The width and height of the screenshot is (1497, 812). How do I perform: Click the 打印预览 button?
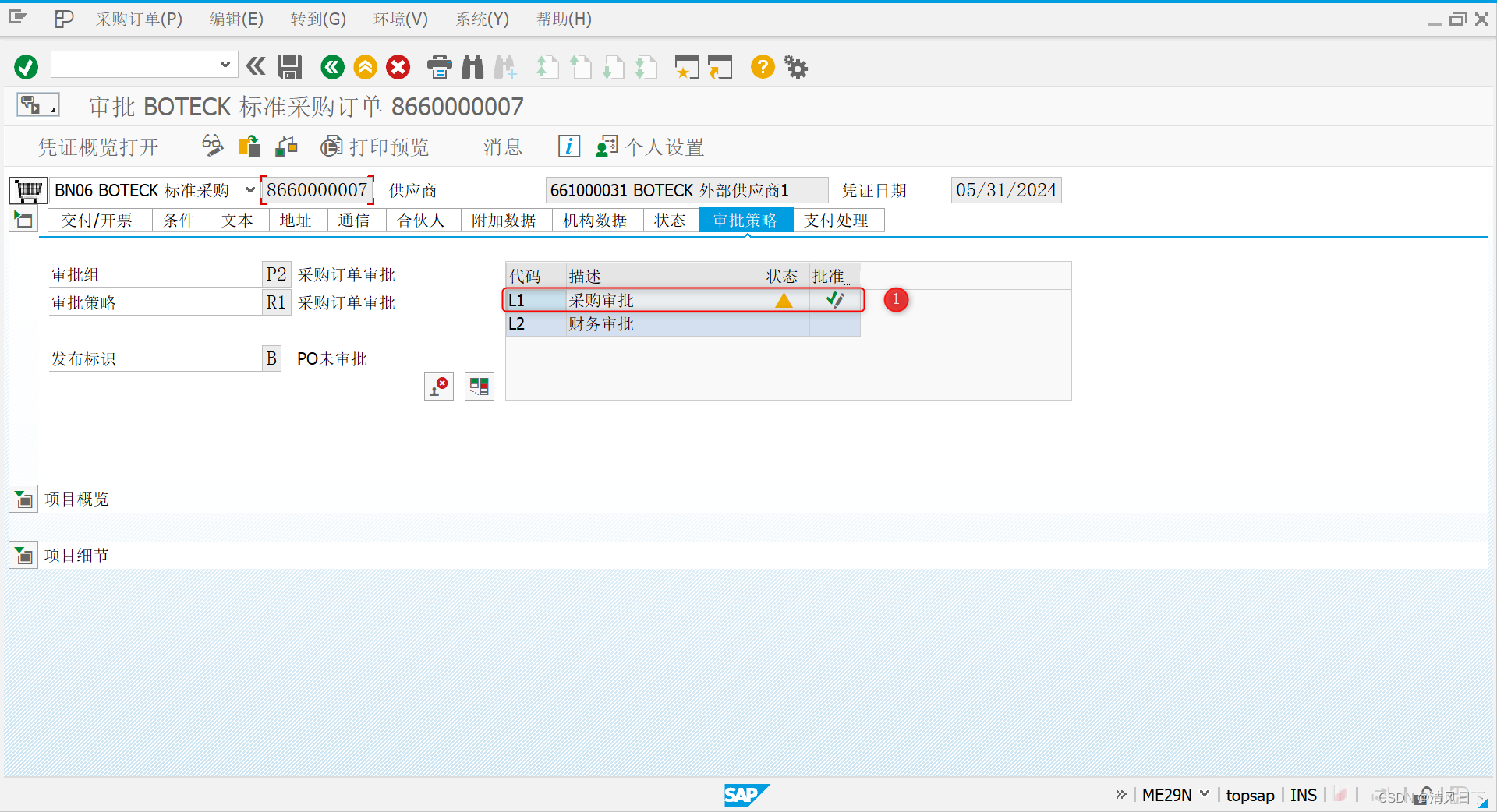pos(376,147)
